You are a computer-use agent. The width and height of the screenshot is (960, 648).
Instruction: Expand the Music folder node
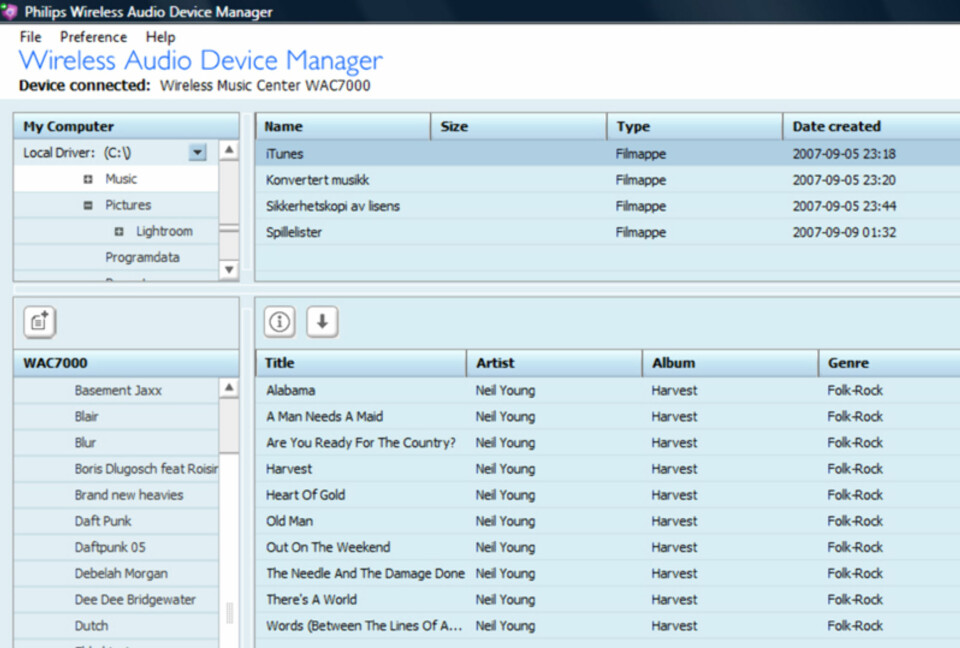point(88,179)
